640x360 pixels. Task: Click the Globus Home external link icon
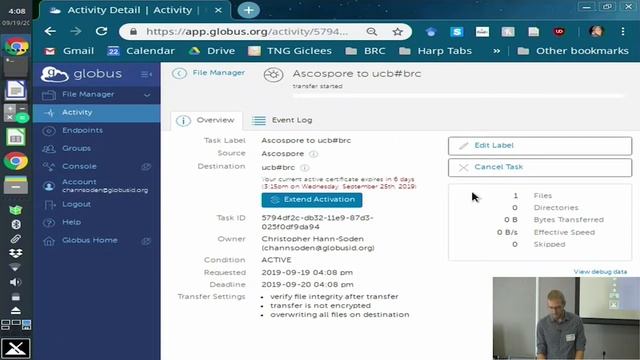pyautogui.click(x=146, y=241)
